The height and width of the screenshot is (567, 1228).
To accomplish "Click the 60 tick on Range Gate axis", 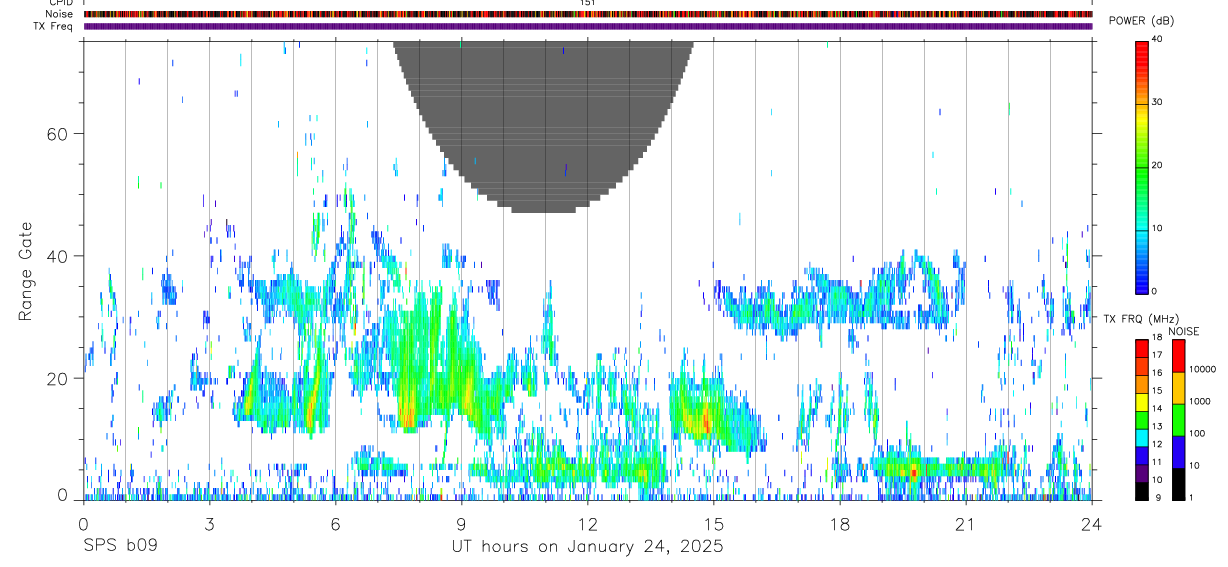I will pos(57,133).
